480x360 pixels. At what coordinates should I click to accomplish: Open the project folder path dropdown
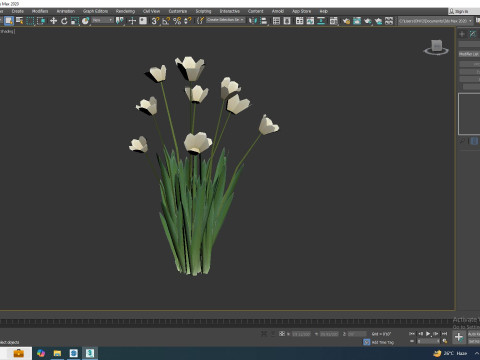436,21
